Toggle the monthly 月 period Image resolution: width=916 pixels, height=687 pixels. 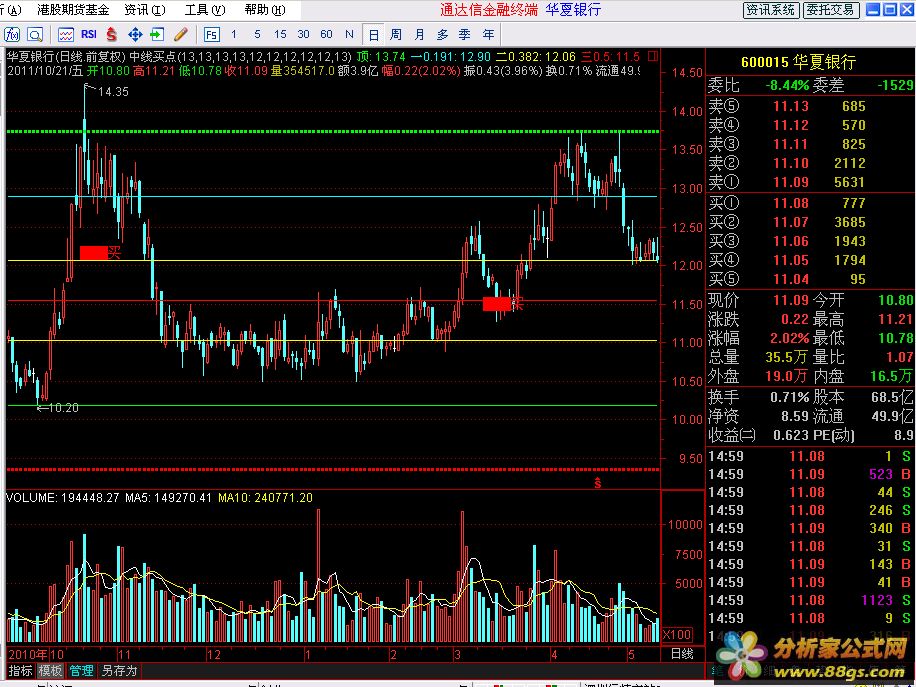tap(419, 34)
